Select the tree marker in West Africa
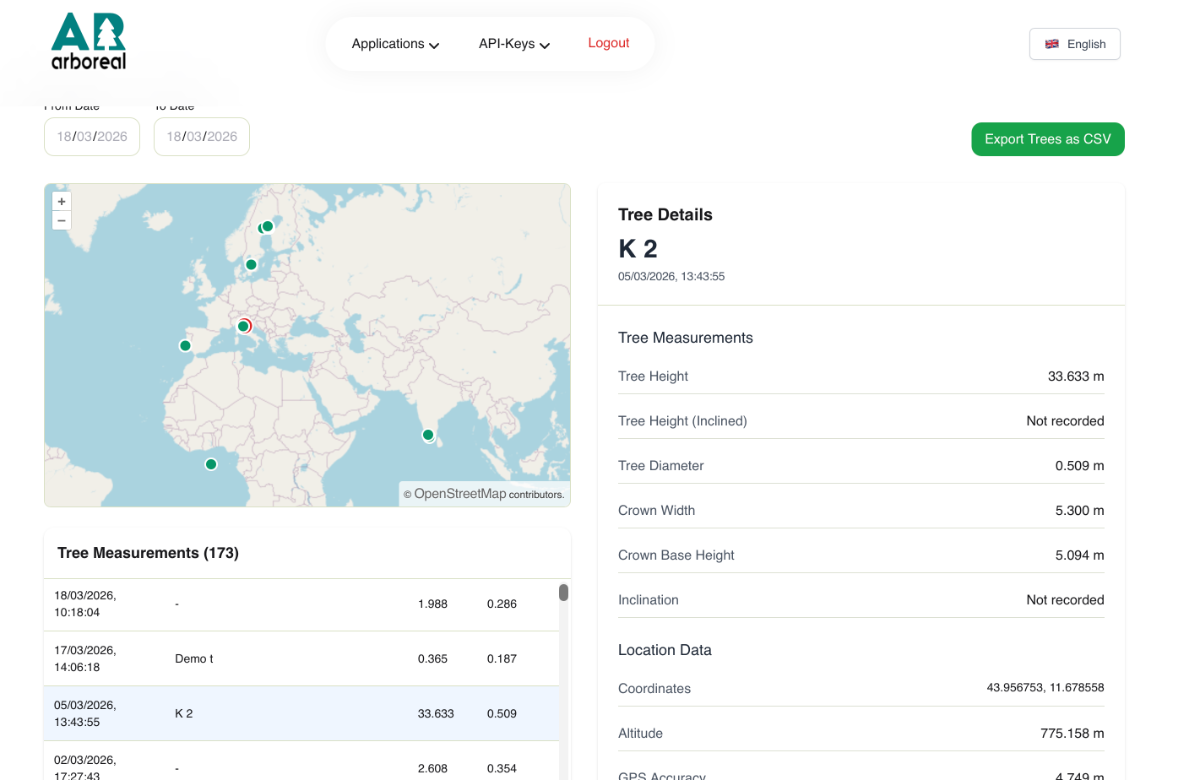The image size is (1200, 780). 211,464
